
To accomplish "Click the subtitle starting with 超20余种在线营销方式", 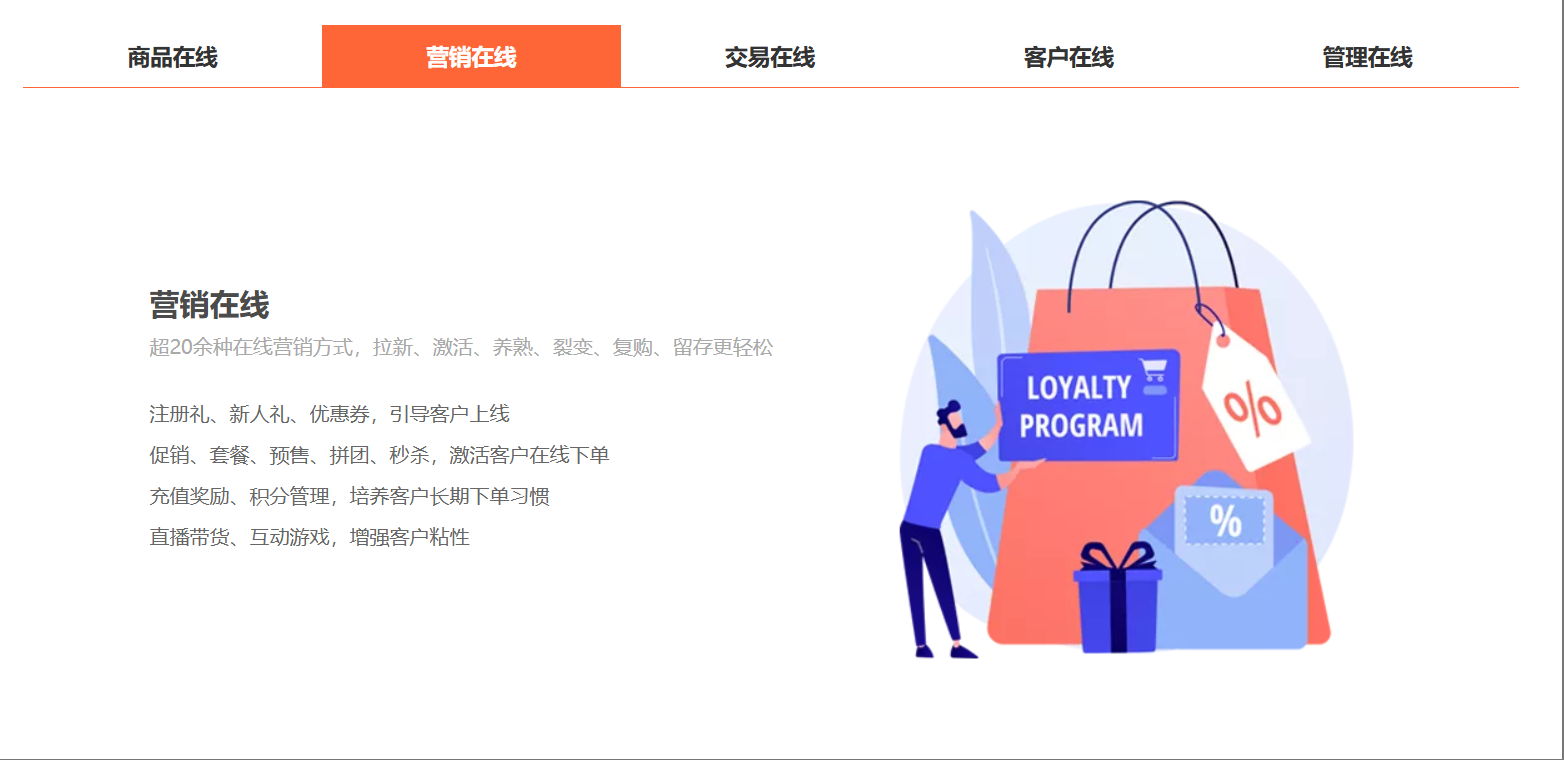I will [x=461, y=348].
